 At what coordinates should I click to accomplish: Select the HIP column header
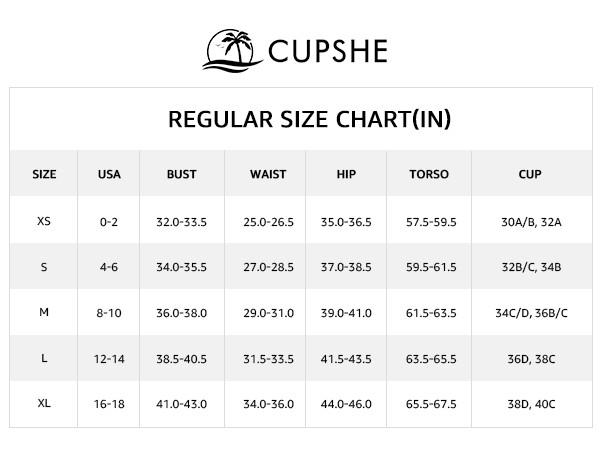(346, 174)
